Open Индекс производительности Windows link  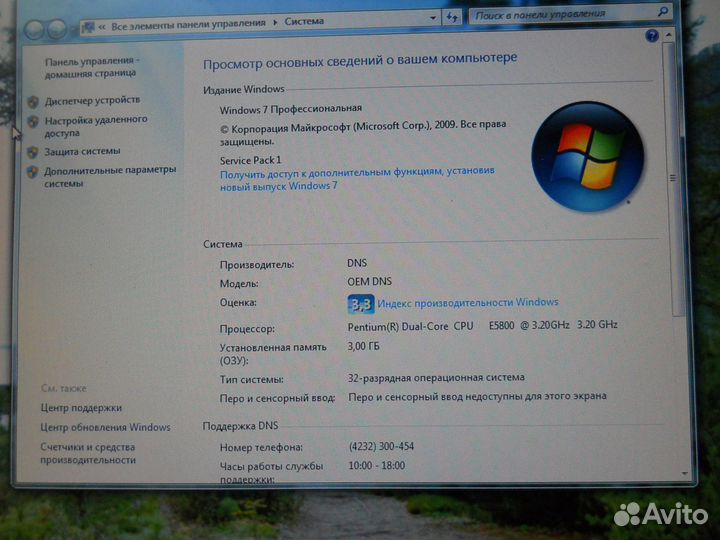pyautogui.click(x=468, y=303)
